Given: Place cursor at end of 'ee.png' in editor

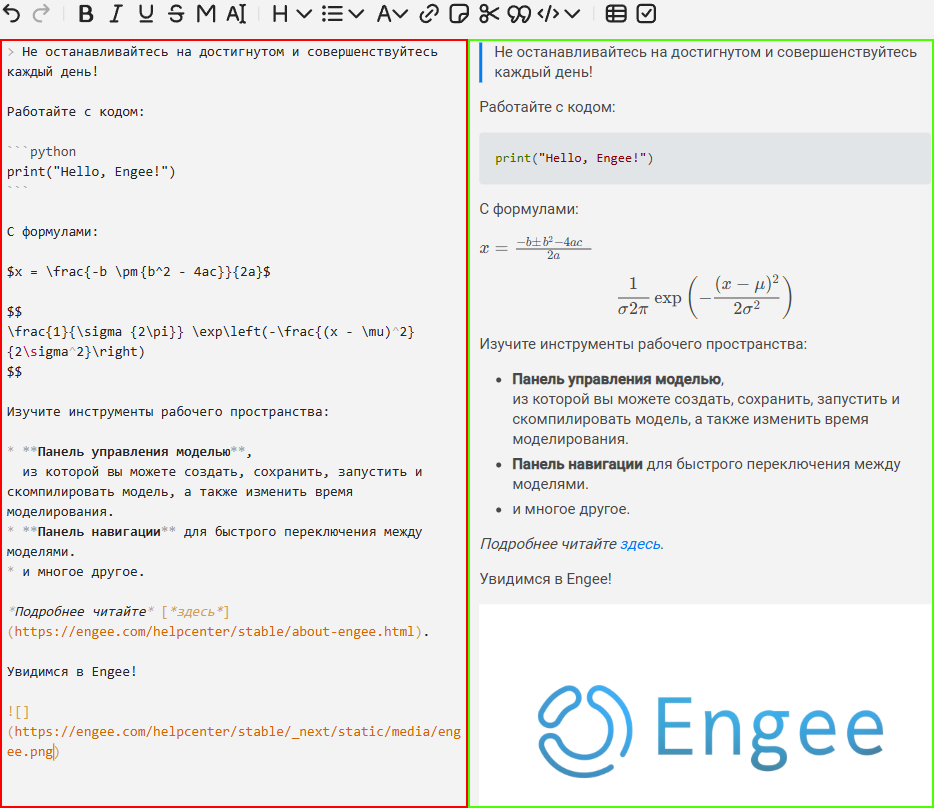Looking at the screenshot, I should pyautogui.click(x=54, y=751).
